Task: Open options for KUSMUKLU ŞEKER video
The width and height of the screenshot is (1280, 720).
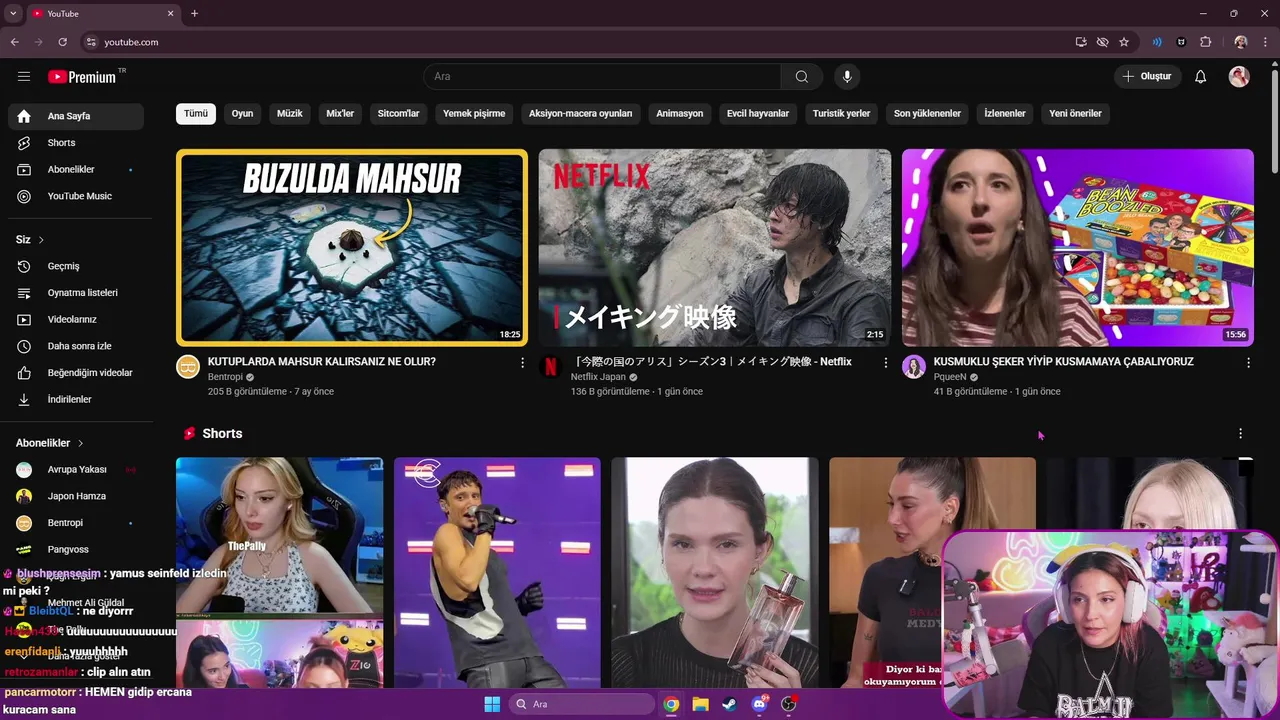Action: coord(1248,363)
